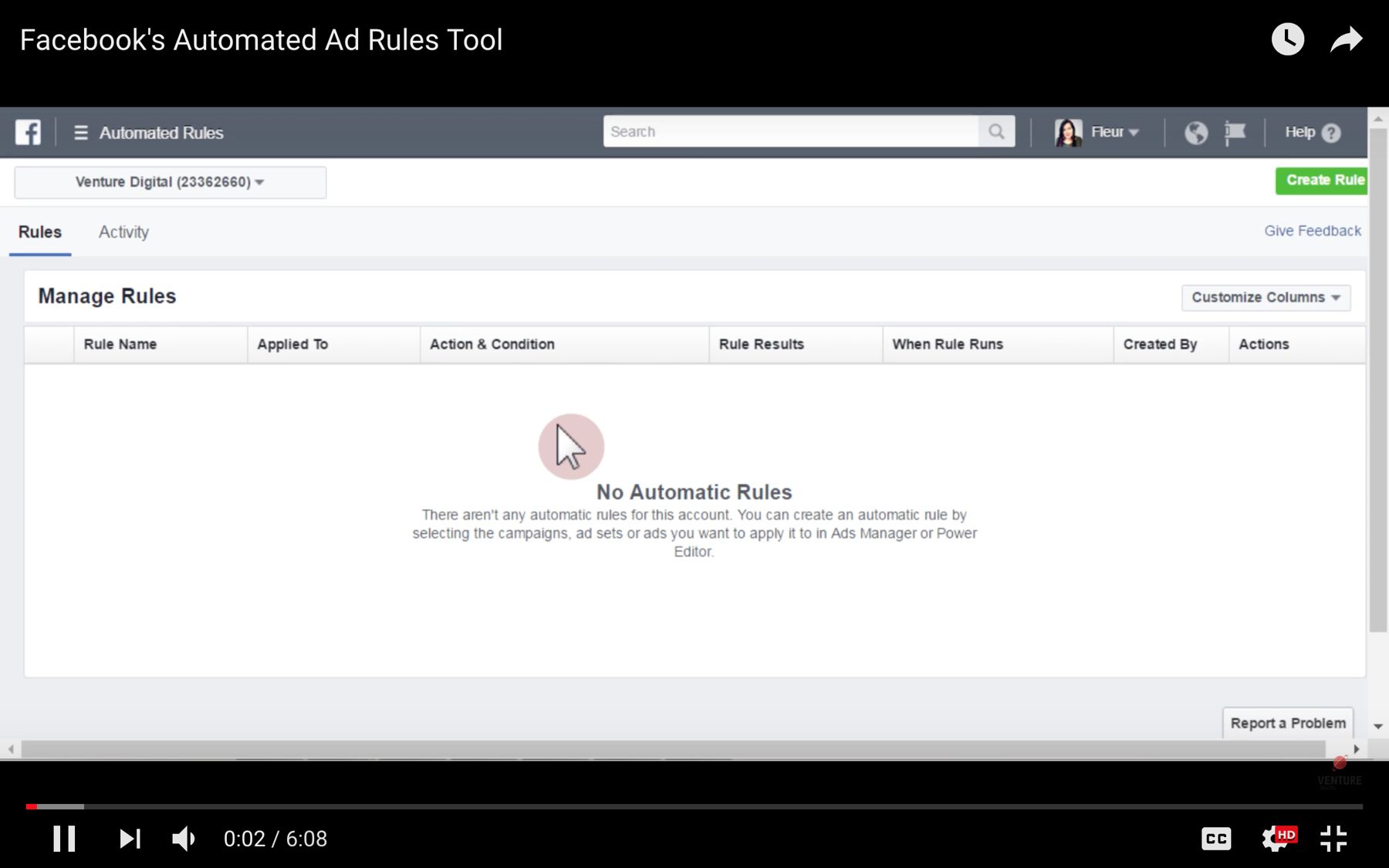
Task: Mute the video volume
Action: 184,839
